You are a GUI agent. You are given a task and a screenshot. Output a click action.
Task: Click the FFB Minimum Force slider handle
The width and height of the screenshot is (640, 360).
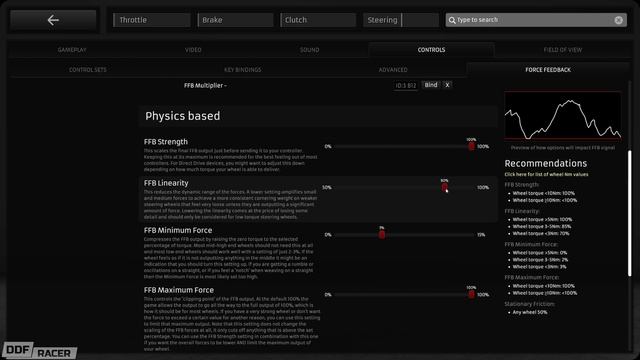tap(382, 235)
